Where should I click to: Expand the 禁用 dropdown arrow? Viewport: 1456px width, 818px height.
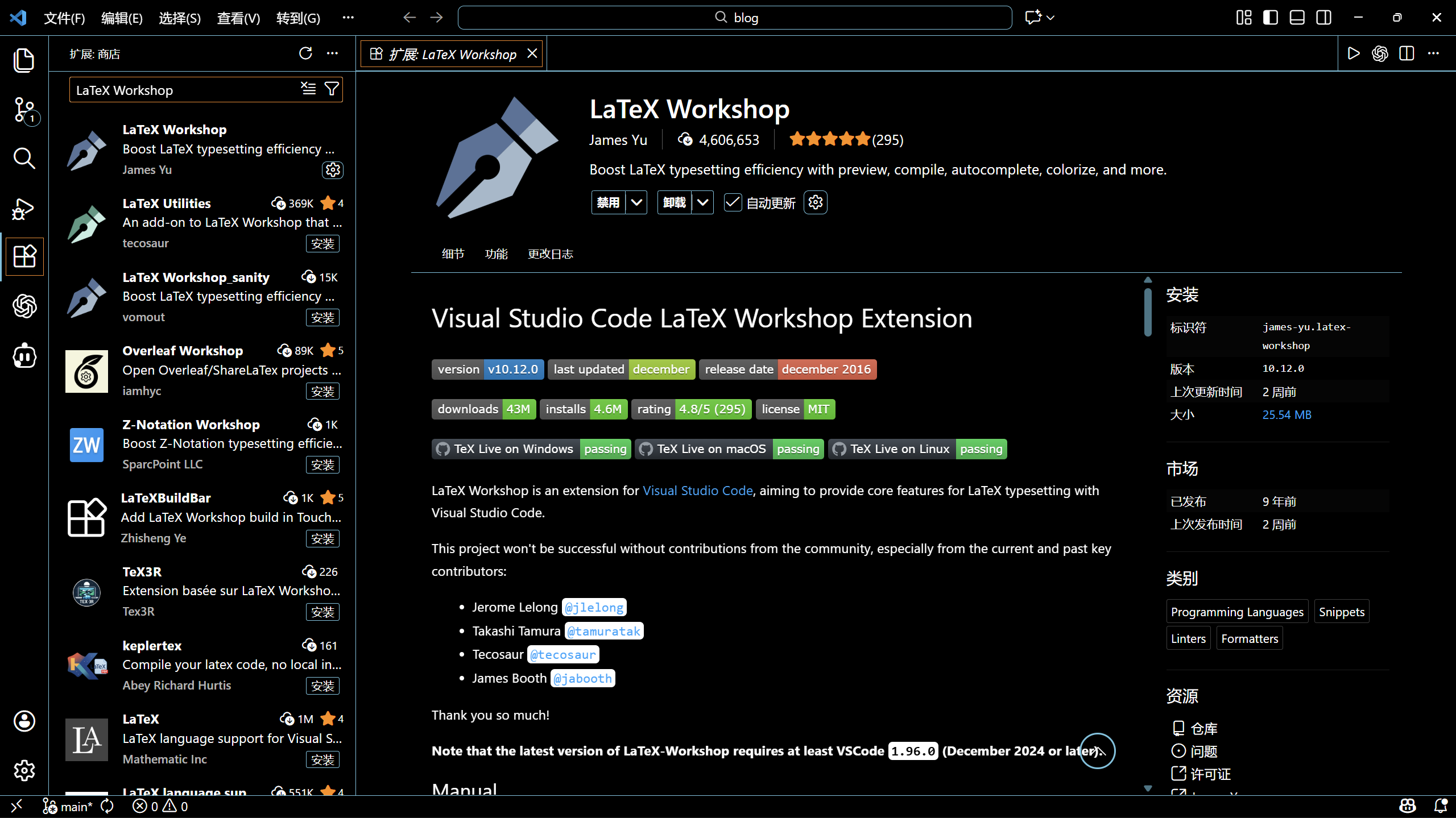[x=636, y=202]
